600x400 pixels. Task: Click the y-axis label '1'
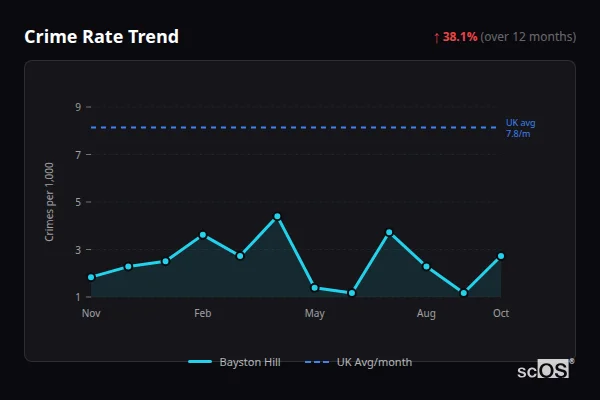(78, 297)
